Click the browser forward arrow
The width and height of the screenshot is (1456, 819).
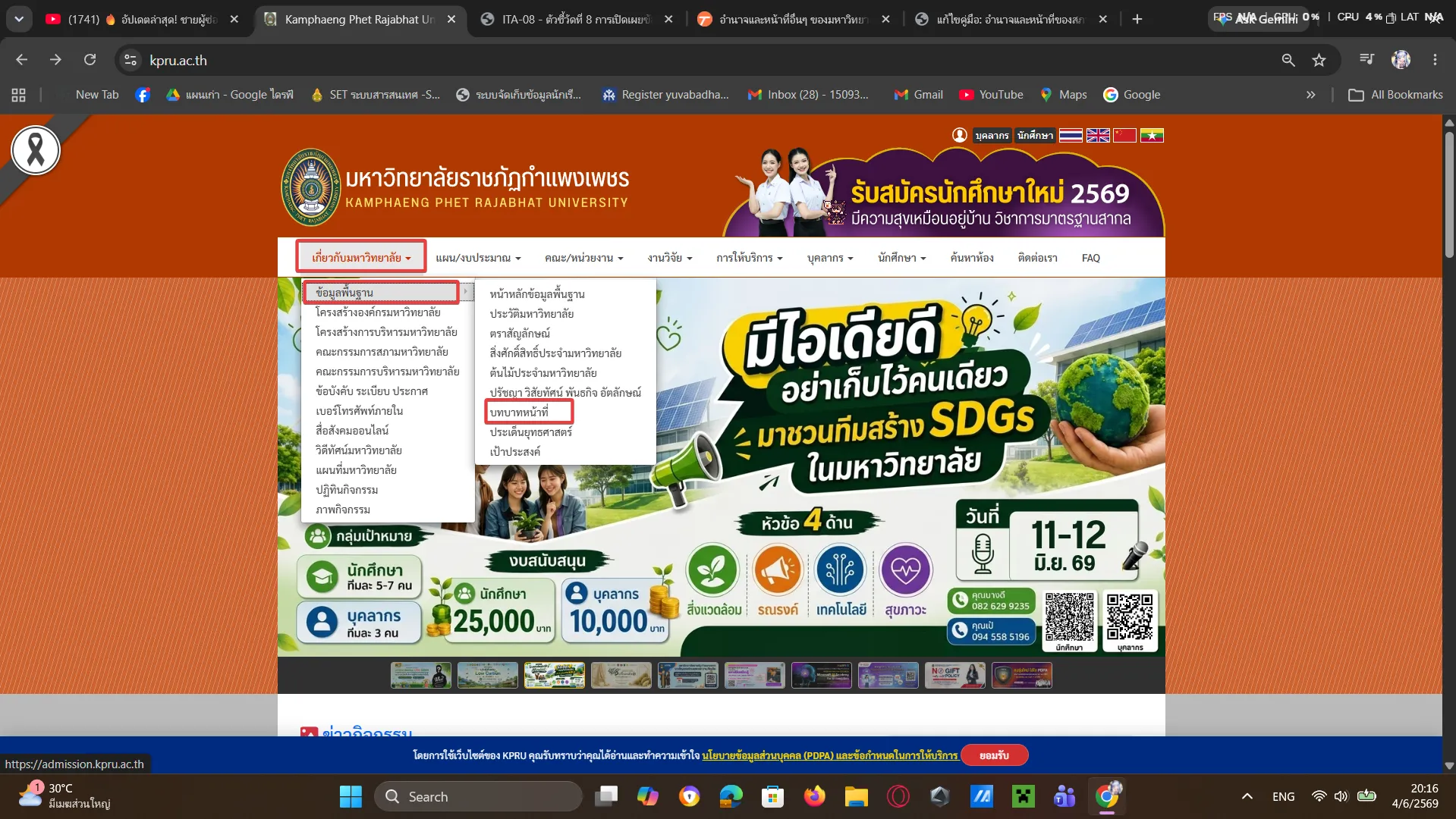[x=55, y=60]
